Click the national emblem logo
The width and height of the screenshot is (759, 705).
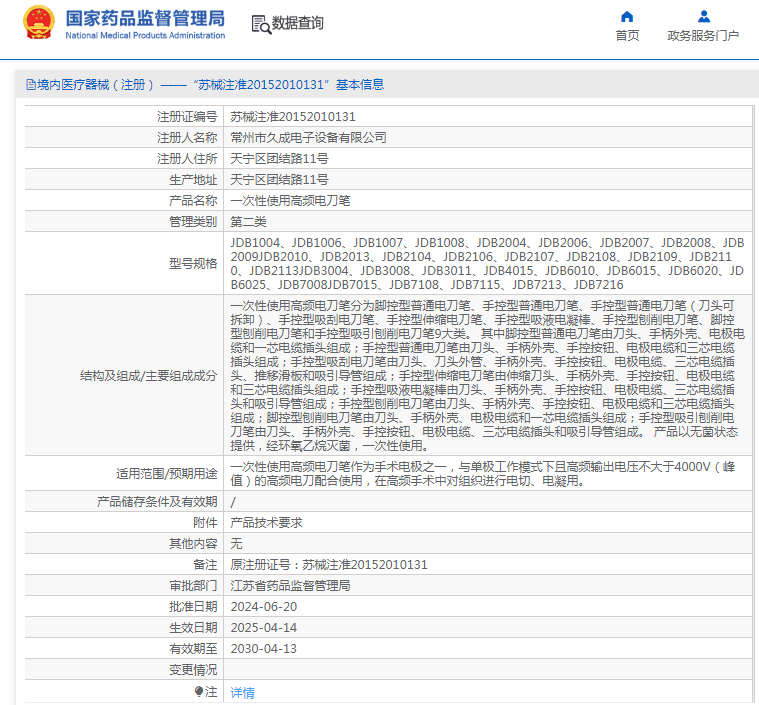[x=39, y=22]
